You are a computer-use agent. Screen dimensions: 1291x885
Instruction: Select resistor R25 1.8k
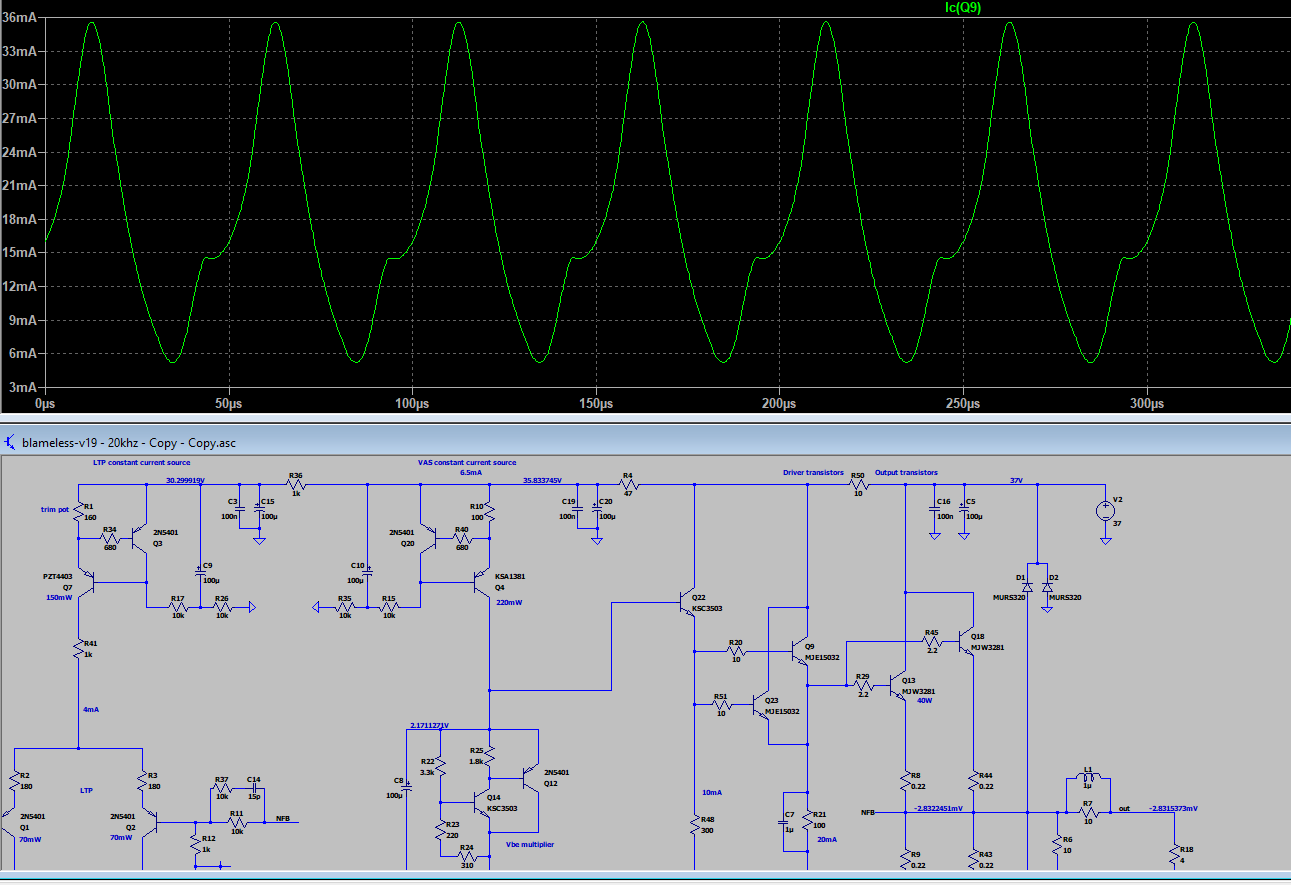tap(489, 757)
